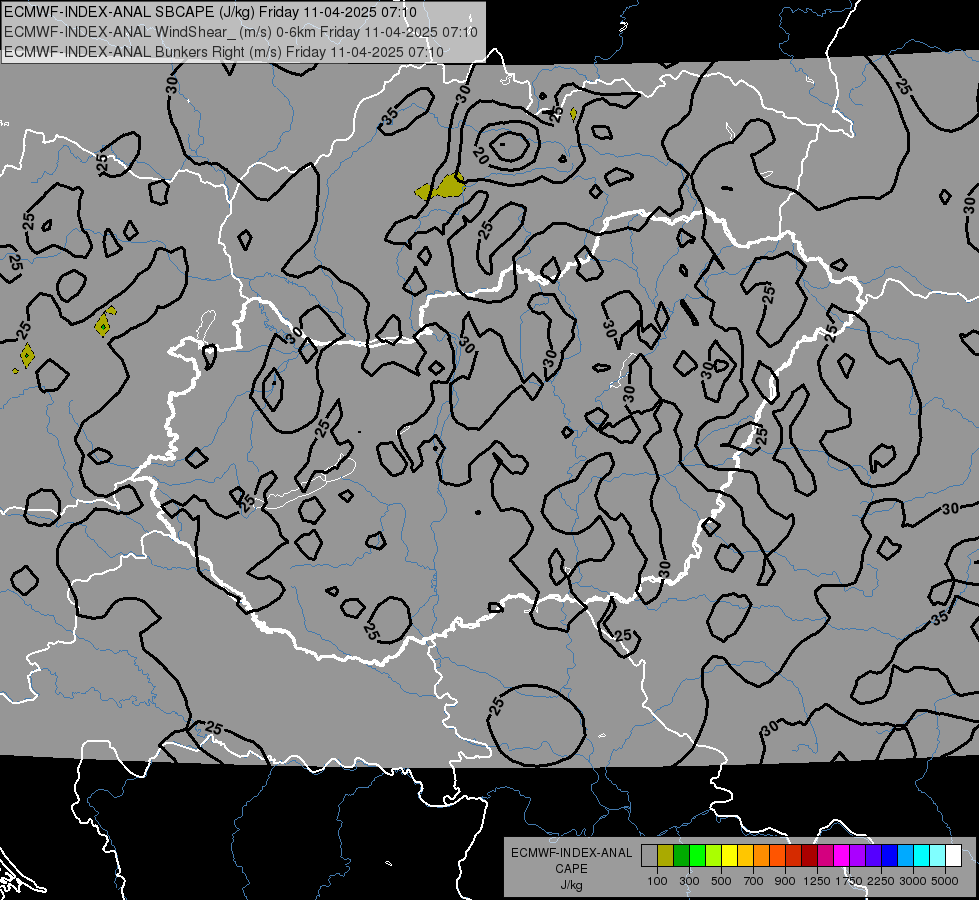Select the dark green legend swatch
Image resolution: width=979 pixels, height=900 pixels.
point(682,856)
